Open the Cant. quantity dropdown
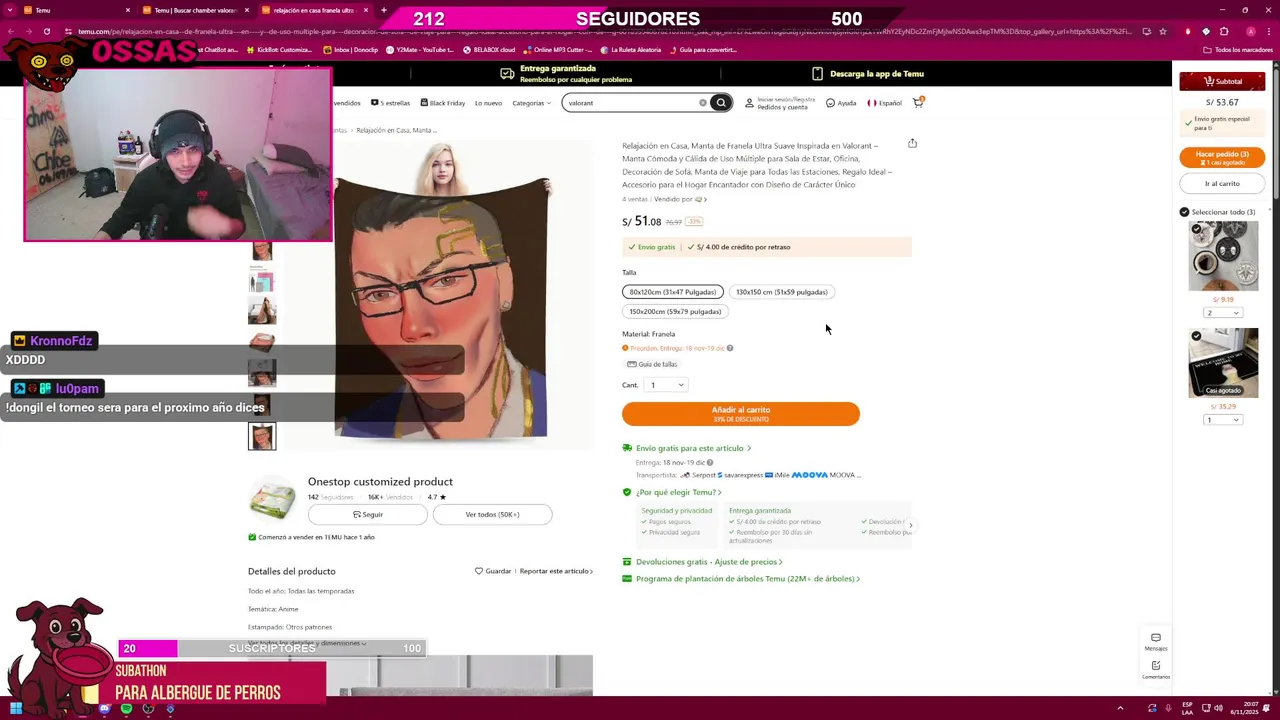 coord(666,385)
